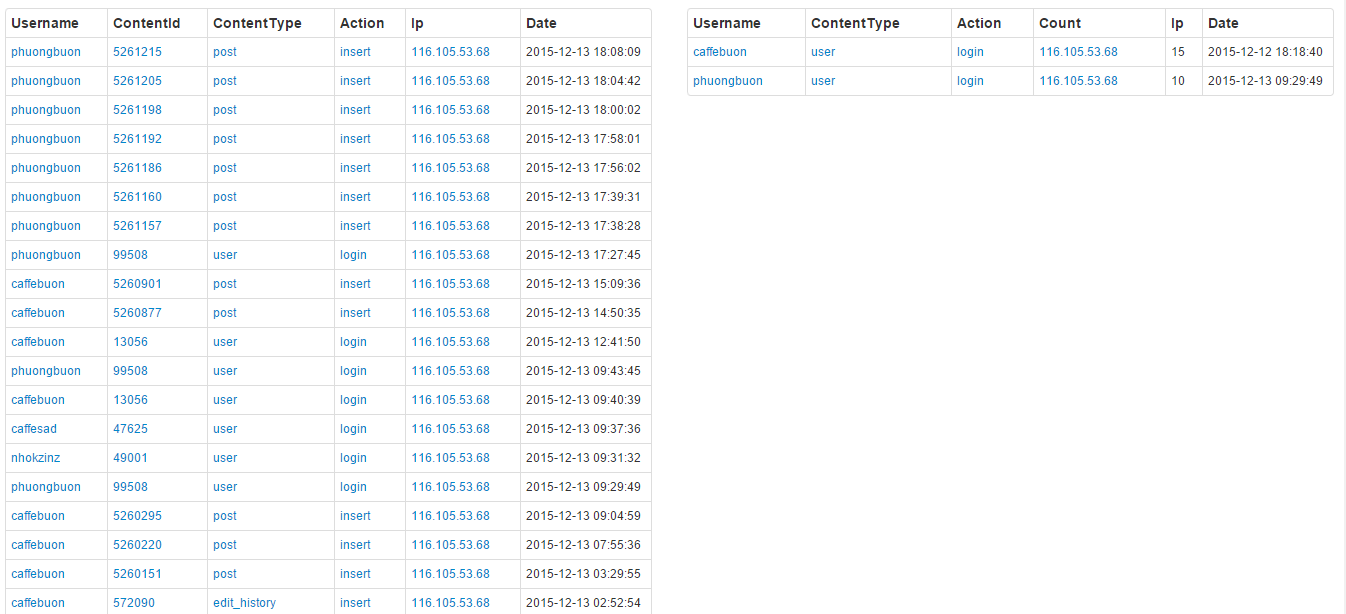Click the login link in the right table's phuongbuon row

(x=970, y=81)
